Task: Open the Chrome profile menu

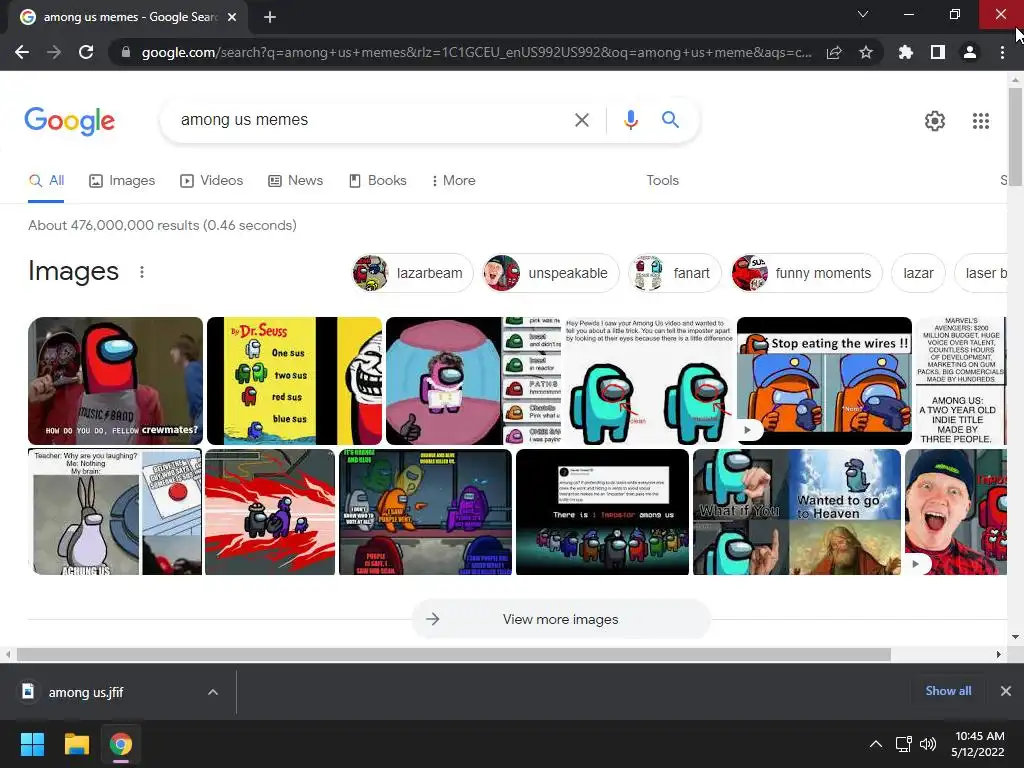Action: coord(970,52)
